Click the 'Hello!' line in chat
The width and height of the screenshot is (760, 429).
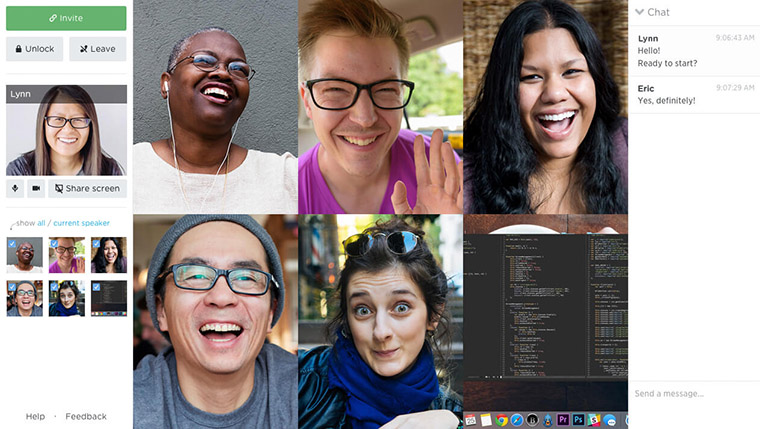click(649, 50)
